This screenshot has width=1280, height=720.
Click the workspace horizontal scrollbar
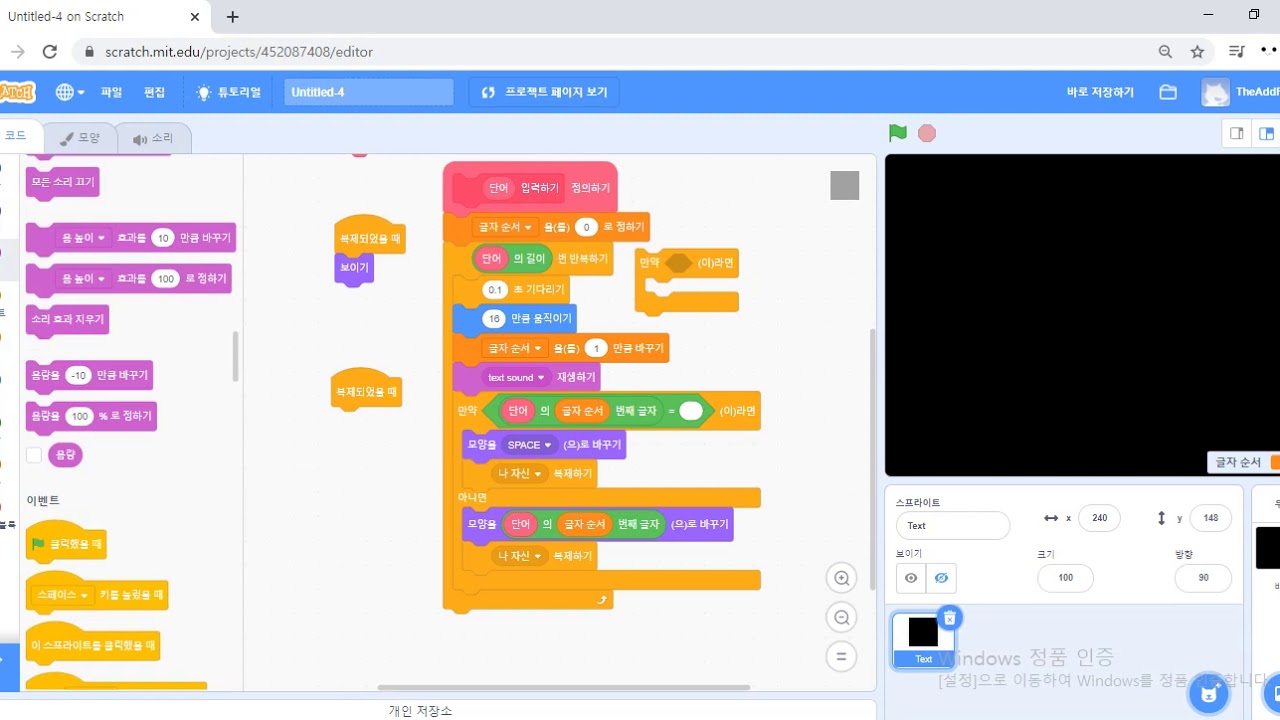564,687
